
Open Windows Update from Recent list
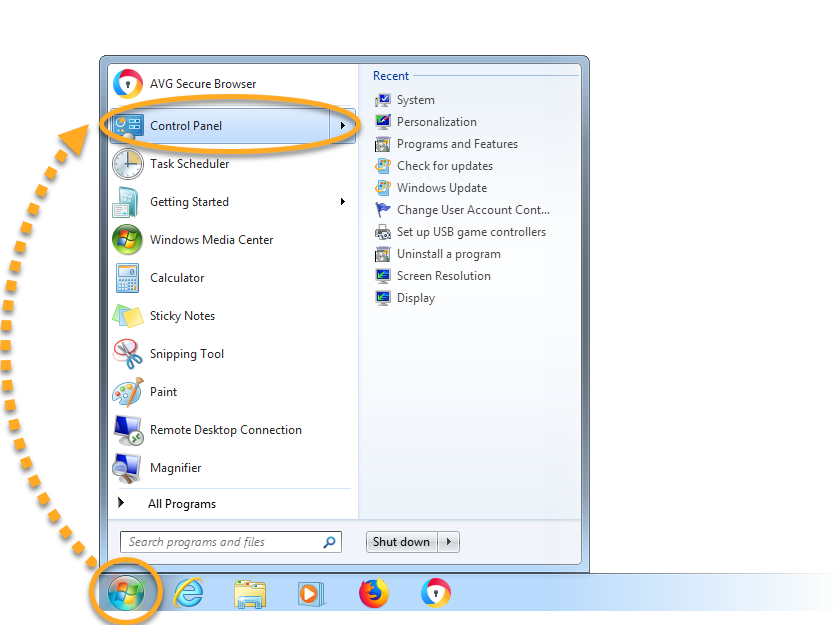[x=442, y=188]
